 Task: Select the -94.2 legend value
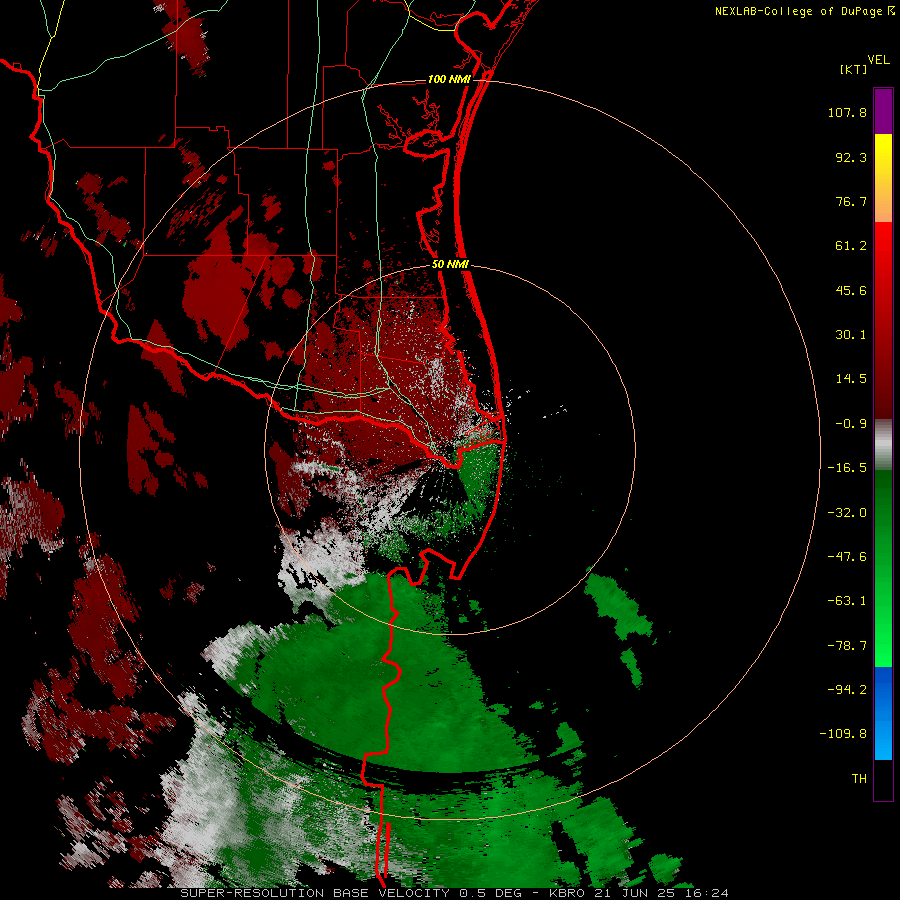pos(847,689)
